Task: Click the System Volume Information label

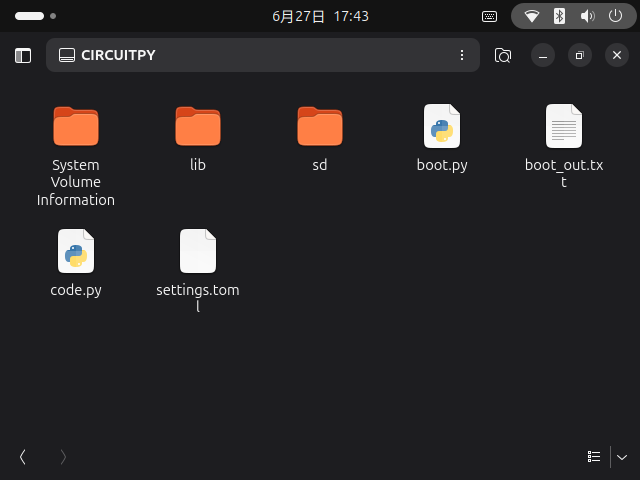Action: click(x=76, y=182)
